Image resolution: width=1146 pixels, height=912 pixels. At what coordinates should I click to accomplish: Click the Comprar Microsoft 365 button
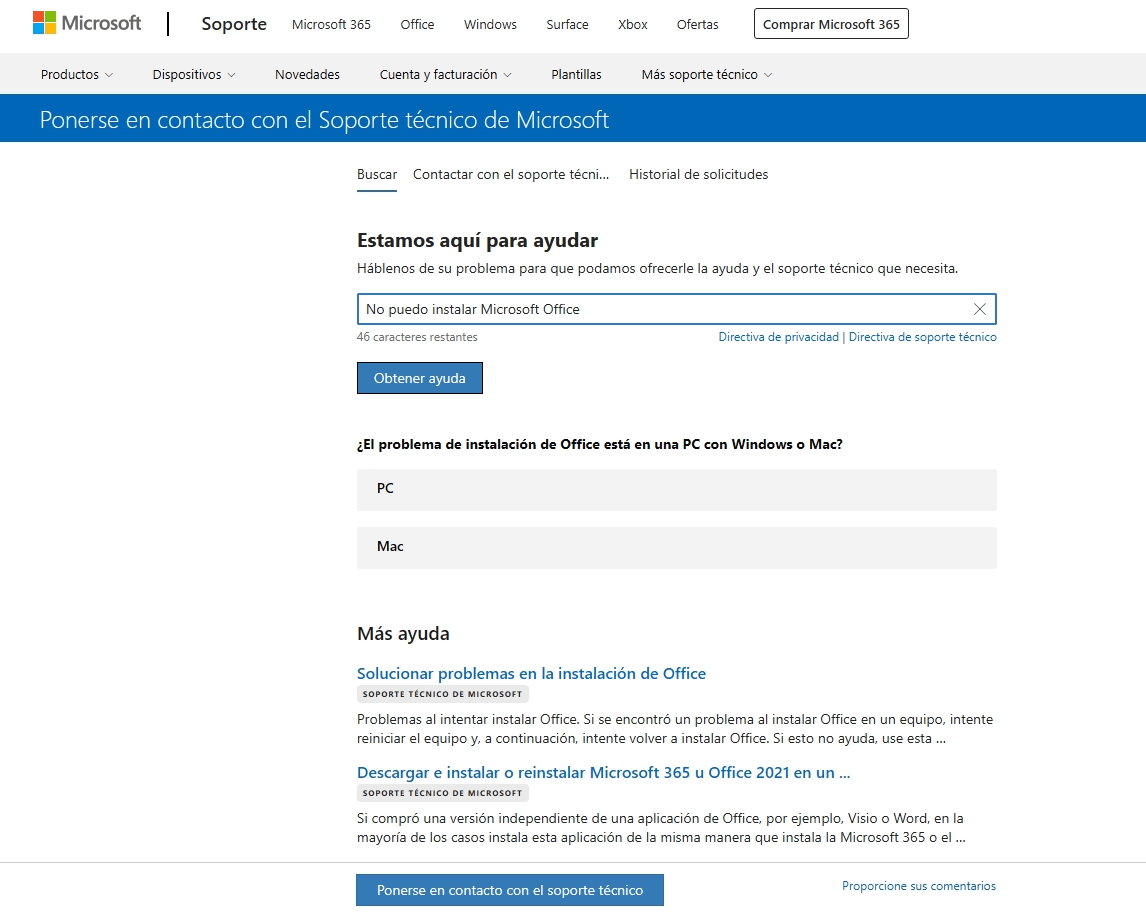pyautogui.click(x=831, y=24)
